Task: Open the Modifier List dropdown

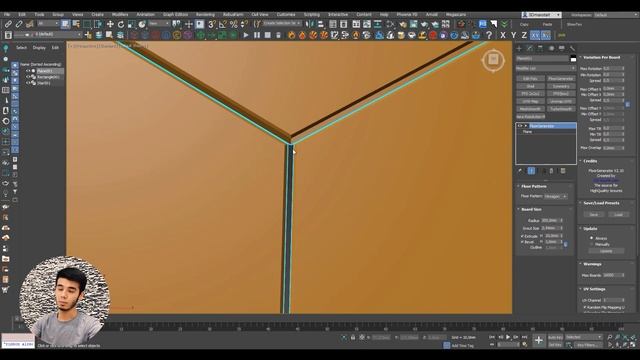Action: (546, 68)
